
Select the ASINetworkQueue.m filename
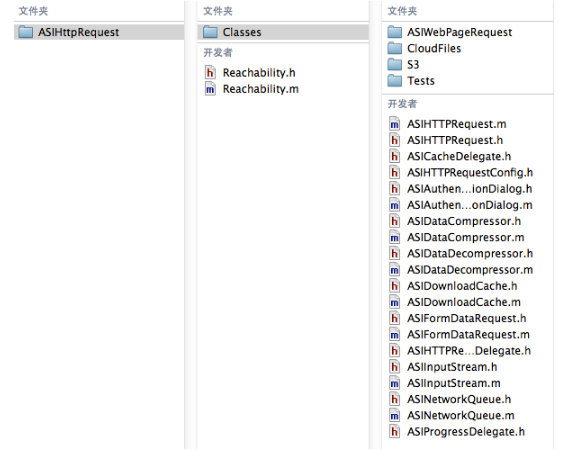coord(461,416)
